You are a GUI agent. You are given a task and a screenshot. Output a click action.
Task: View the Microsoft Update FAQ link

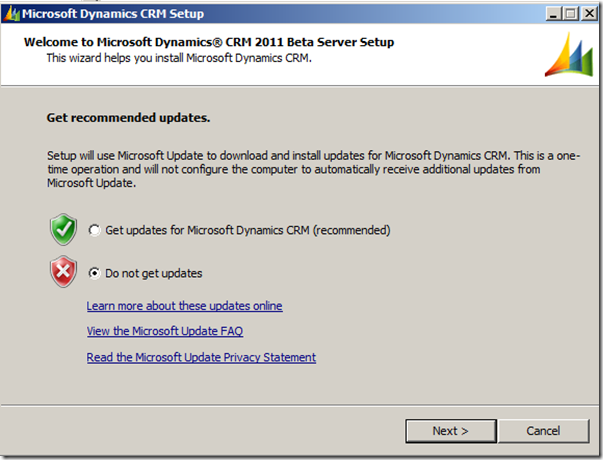click(164, 331)
